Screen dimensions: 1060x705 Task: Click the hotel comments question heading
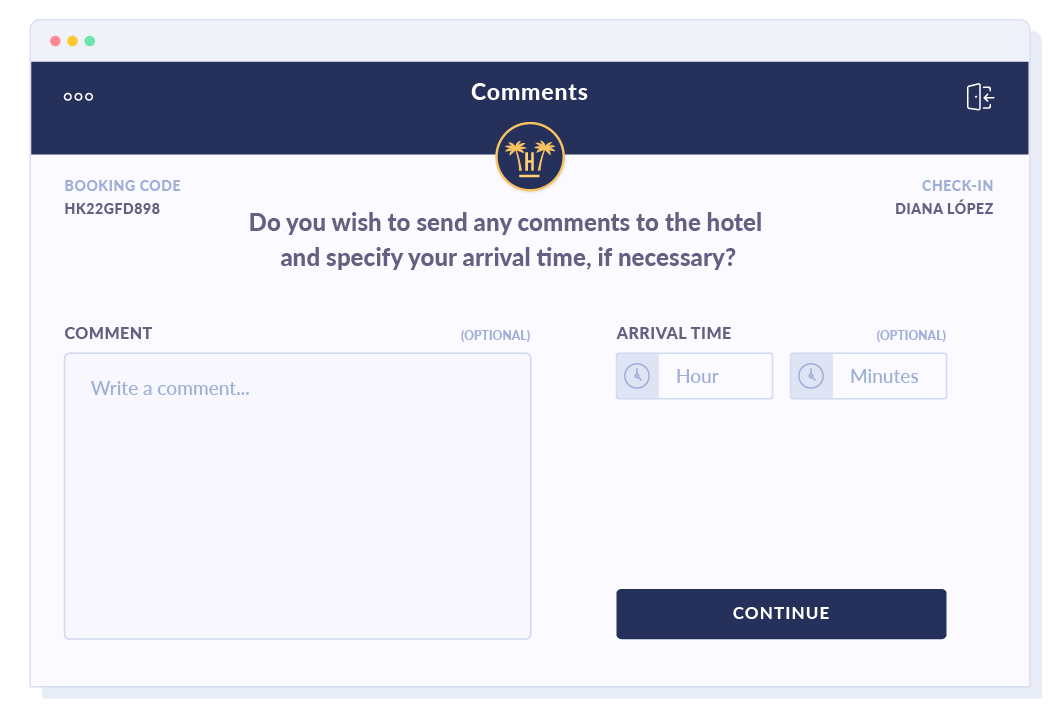(506, 240)
